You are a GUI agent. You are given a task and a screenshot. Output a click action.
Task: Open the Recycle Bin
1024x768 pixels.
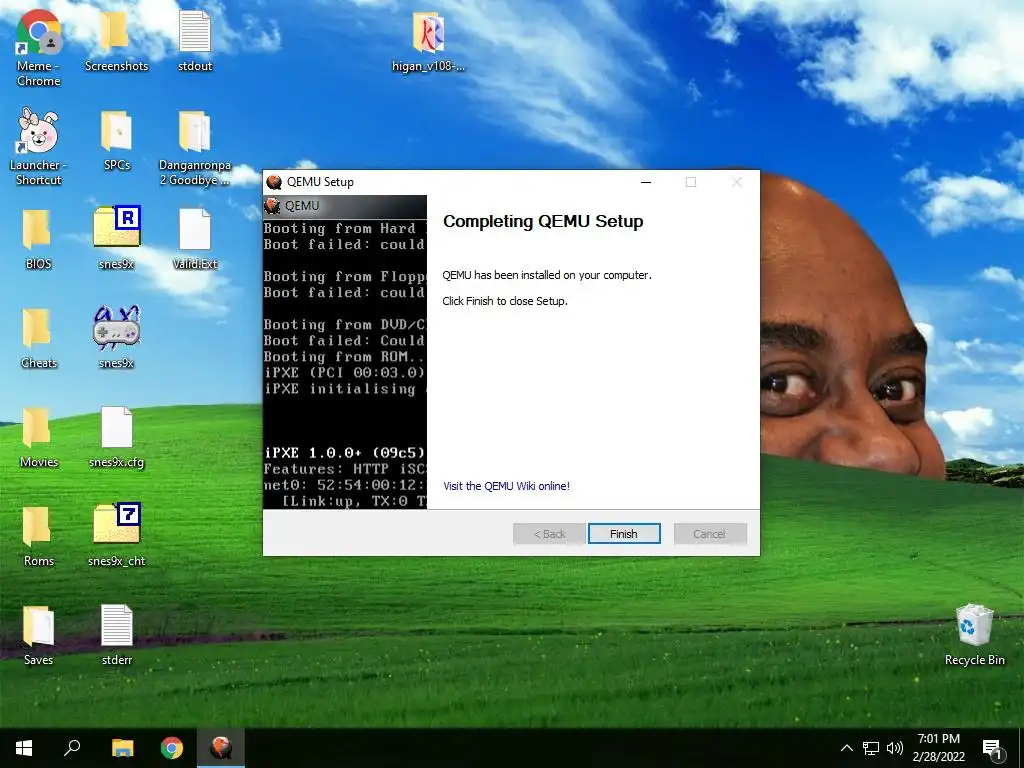974,635
